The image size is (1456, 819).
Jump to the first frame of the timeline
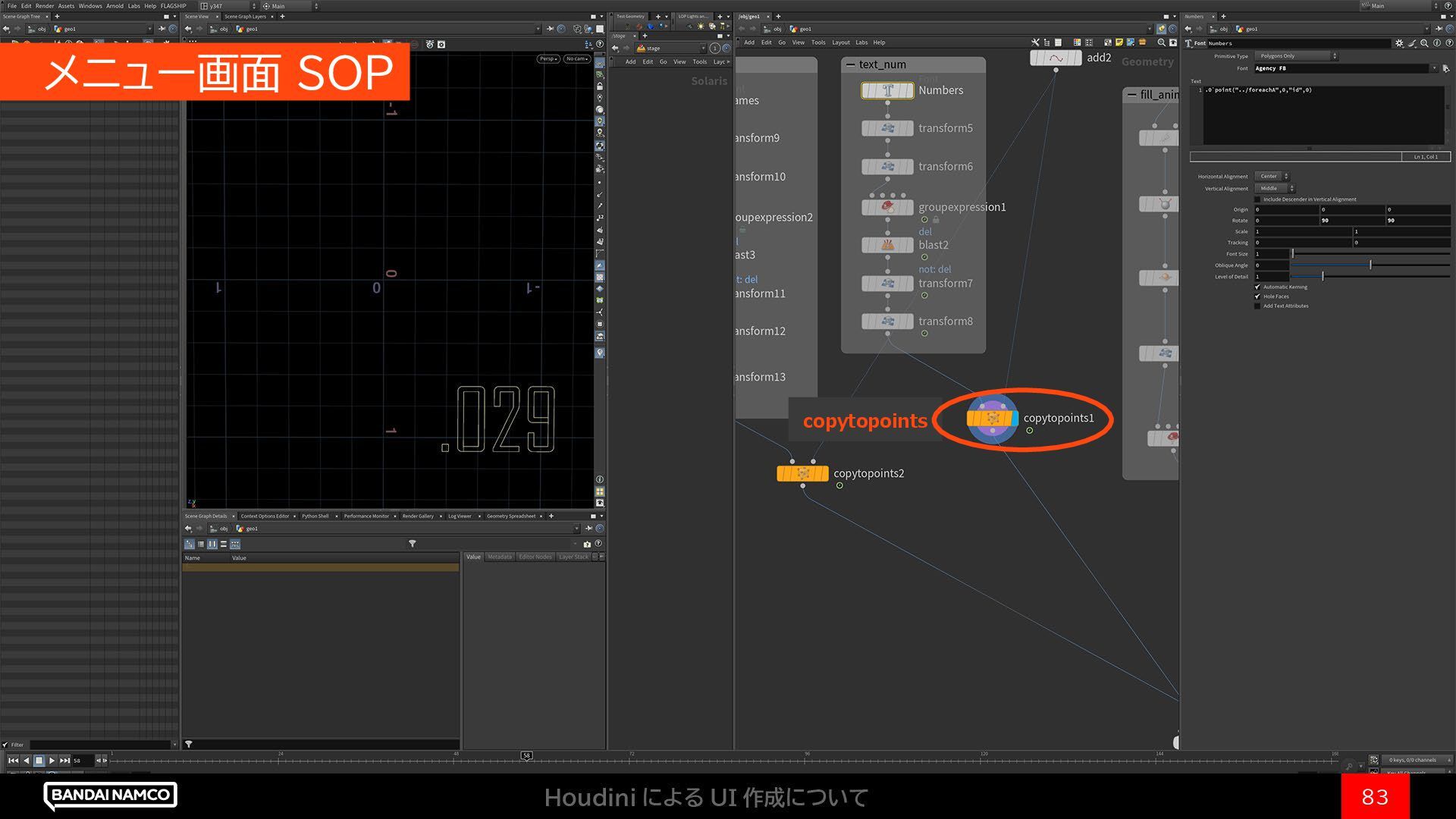13,760
